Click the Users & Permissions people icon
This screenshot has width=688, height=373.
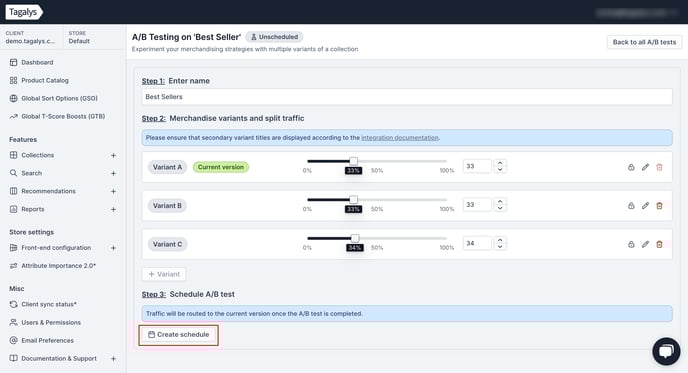[x=14, y=322]
